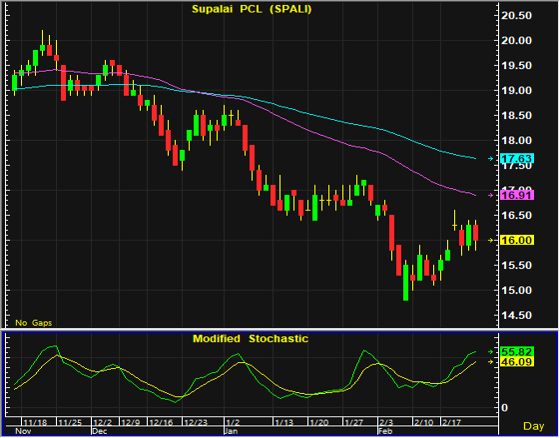Image resolution: width=560 pixels, height=438 pixels.
Task: Click the 18.50 price axis value
Action: [x=516, y=115]
